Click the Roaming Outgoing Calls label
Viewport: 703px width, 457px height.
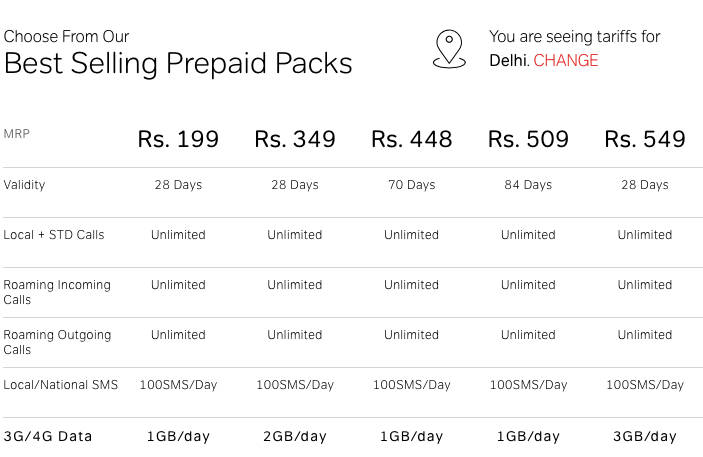(56, 342)
